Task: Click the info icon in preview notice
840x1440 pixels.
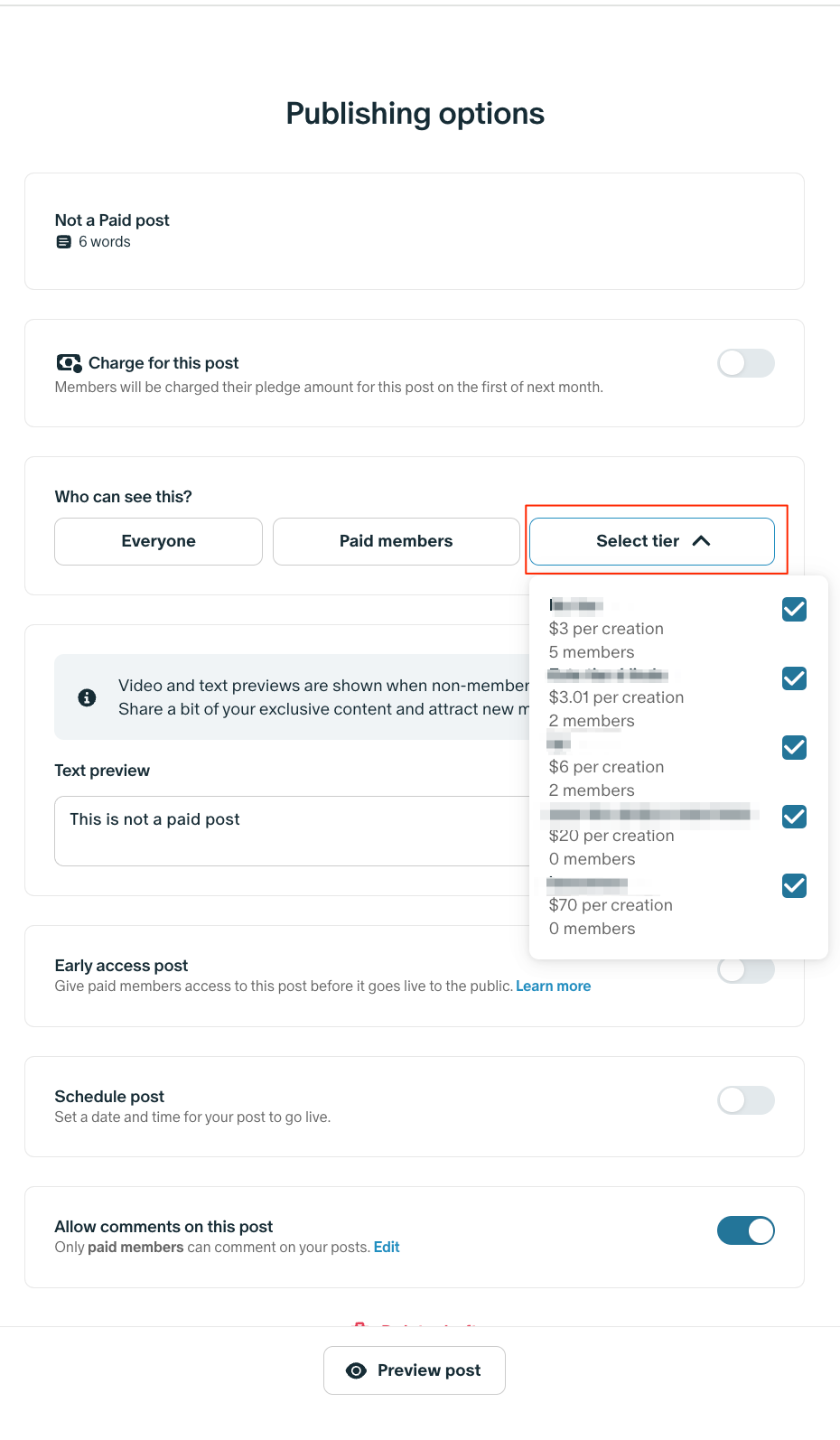Action: [87, 697]
